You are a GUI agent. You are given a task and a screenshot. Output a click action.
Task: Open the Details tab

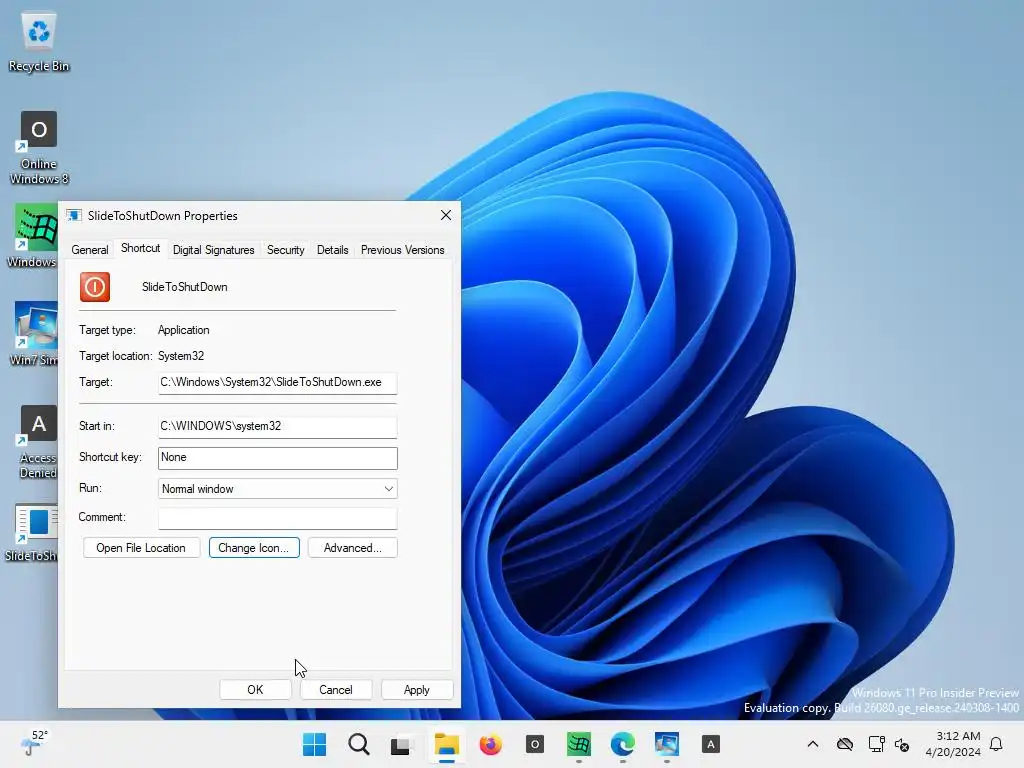[332, 249]
